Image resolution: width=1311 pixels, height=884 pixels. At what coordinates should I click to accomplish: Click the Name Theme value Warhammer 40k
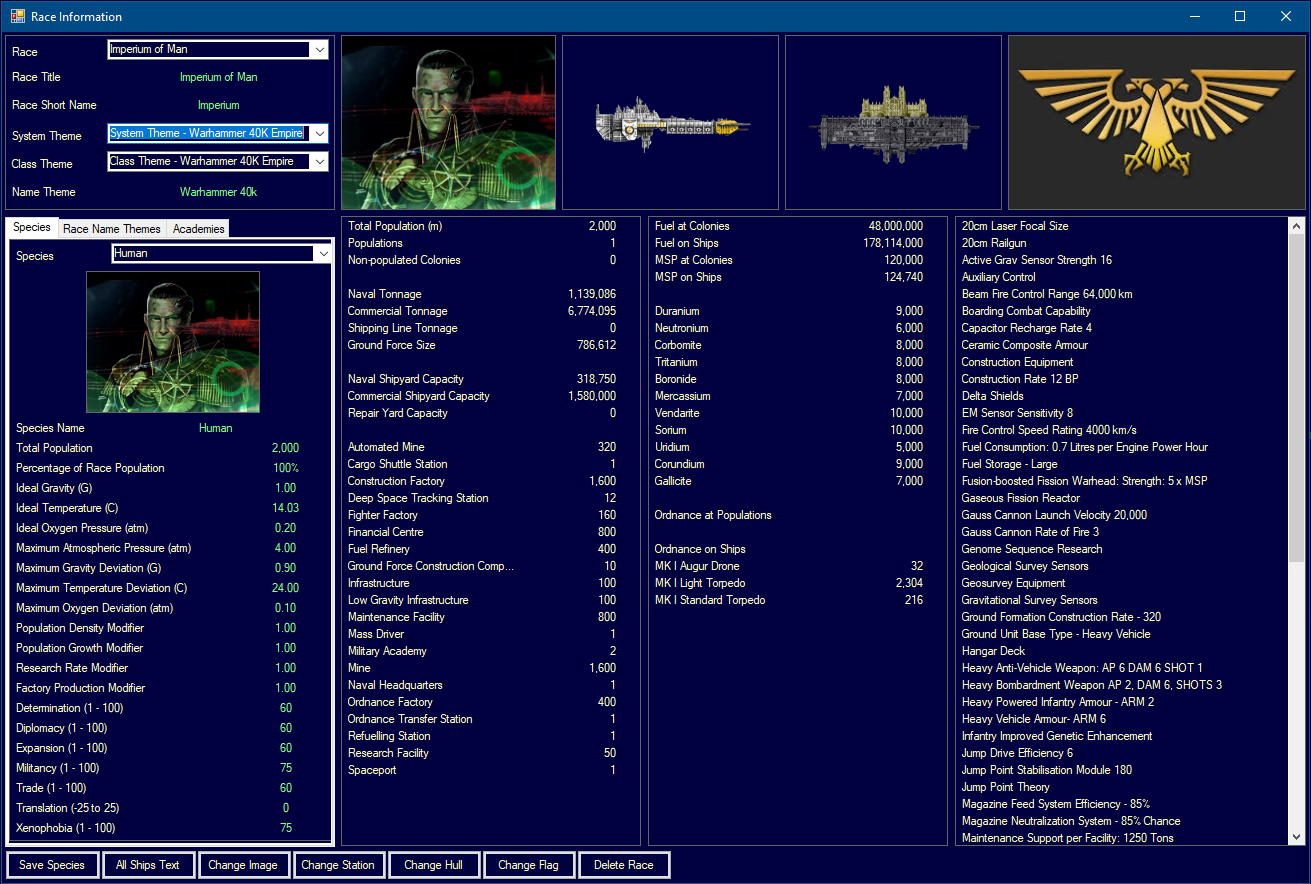click(218, 192)
